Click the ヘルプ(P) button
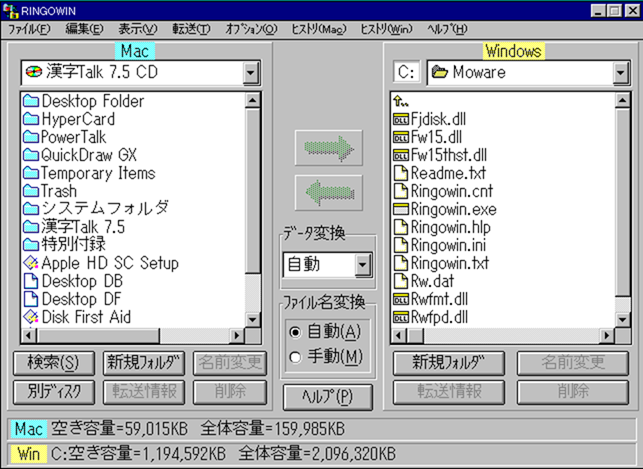Screen dimensions: 643x469 click(x=327, y=396)
